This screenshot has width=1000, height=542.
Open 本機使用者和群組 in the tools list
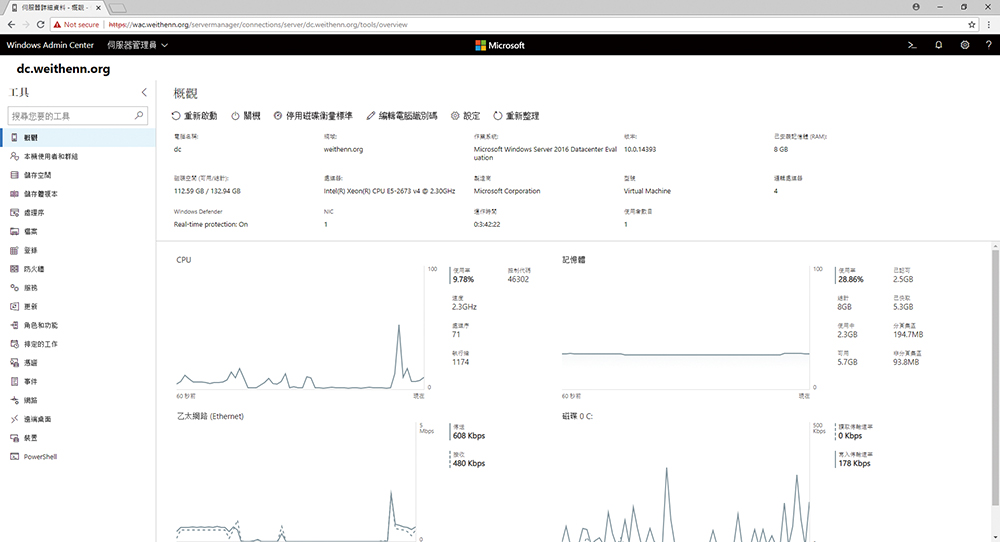77,156
